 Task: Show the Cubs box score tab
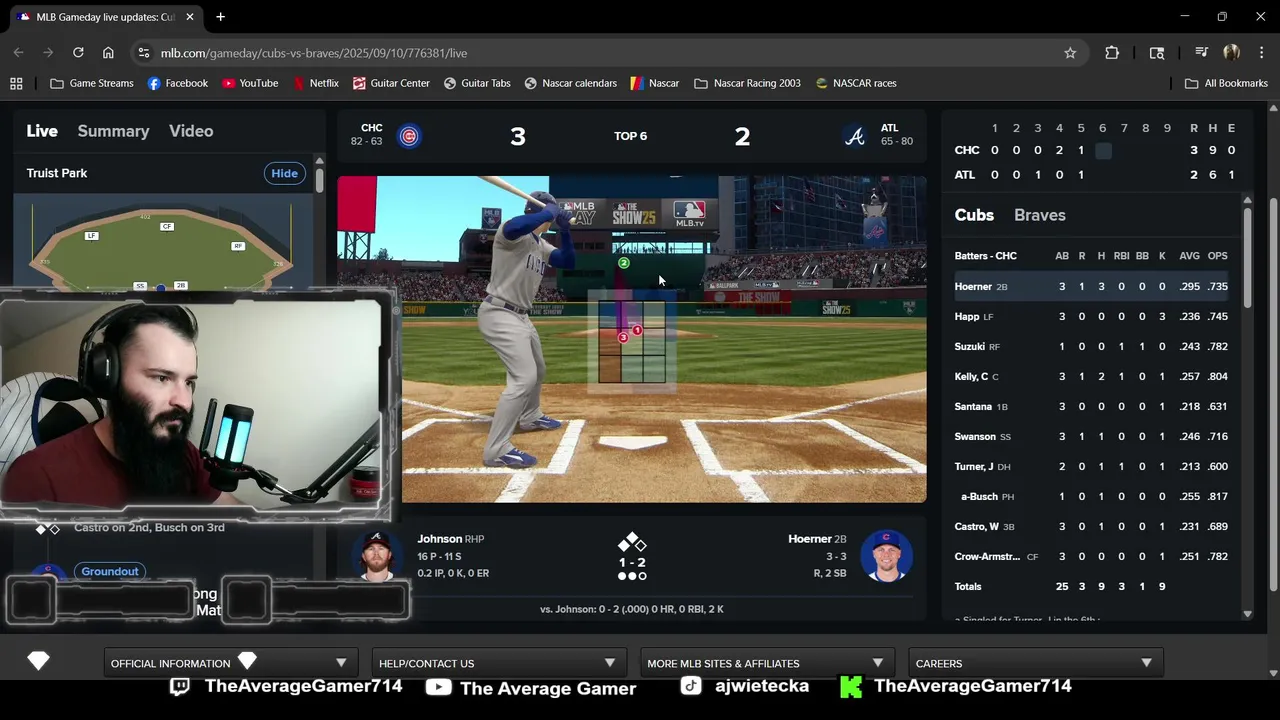974,215
